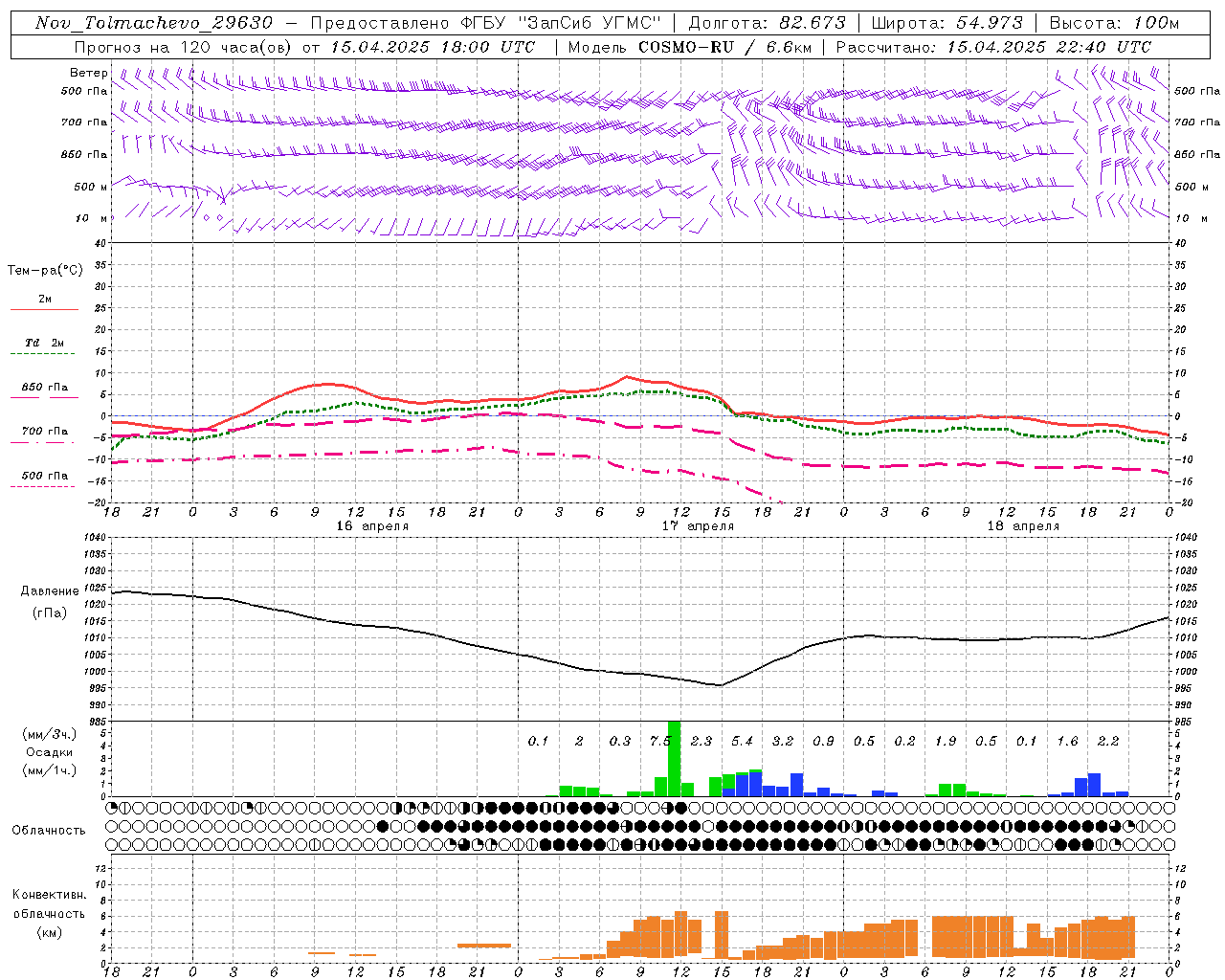Click the 3-hour precipitation value "2.3"
The height and width of the screenshot is (980, 1225).
(702, 742)
